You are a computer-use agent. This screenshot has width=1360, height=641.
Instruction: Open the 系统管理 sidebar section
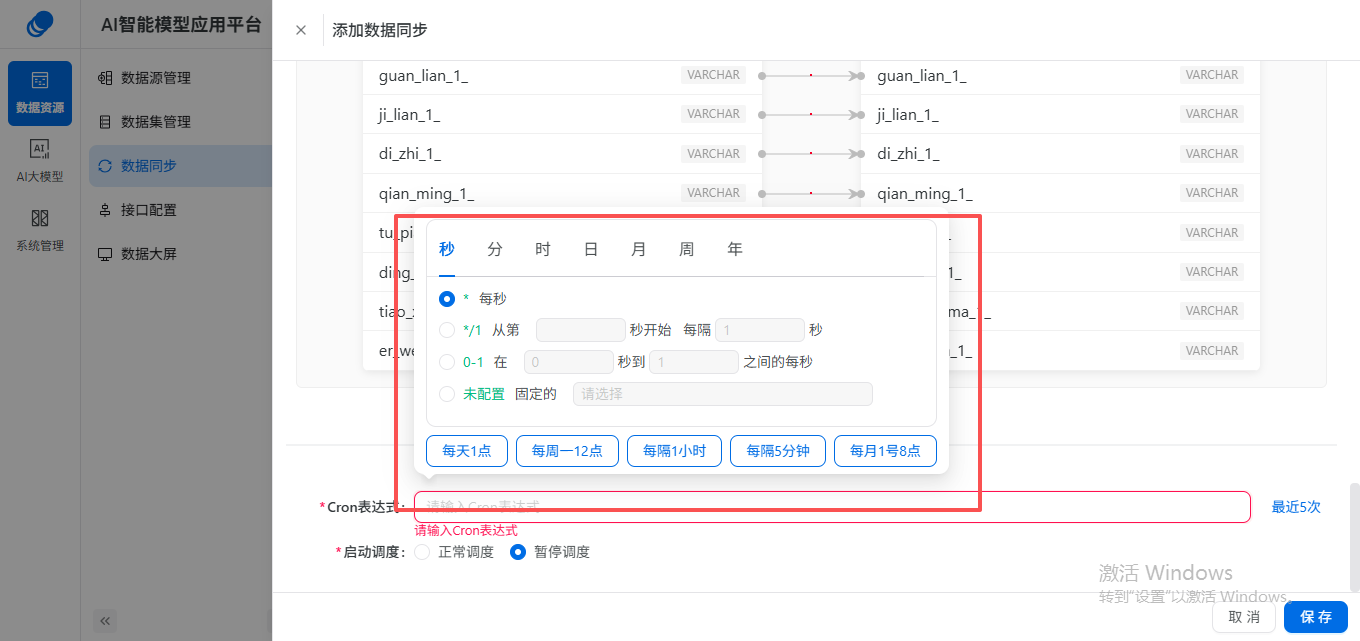coord(40,230)
